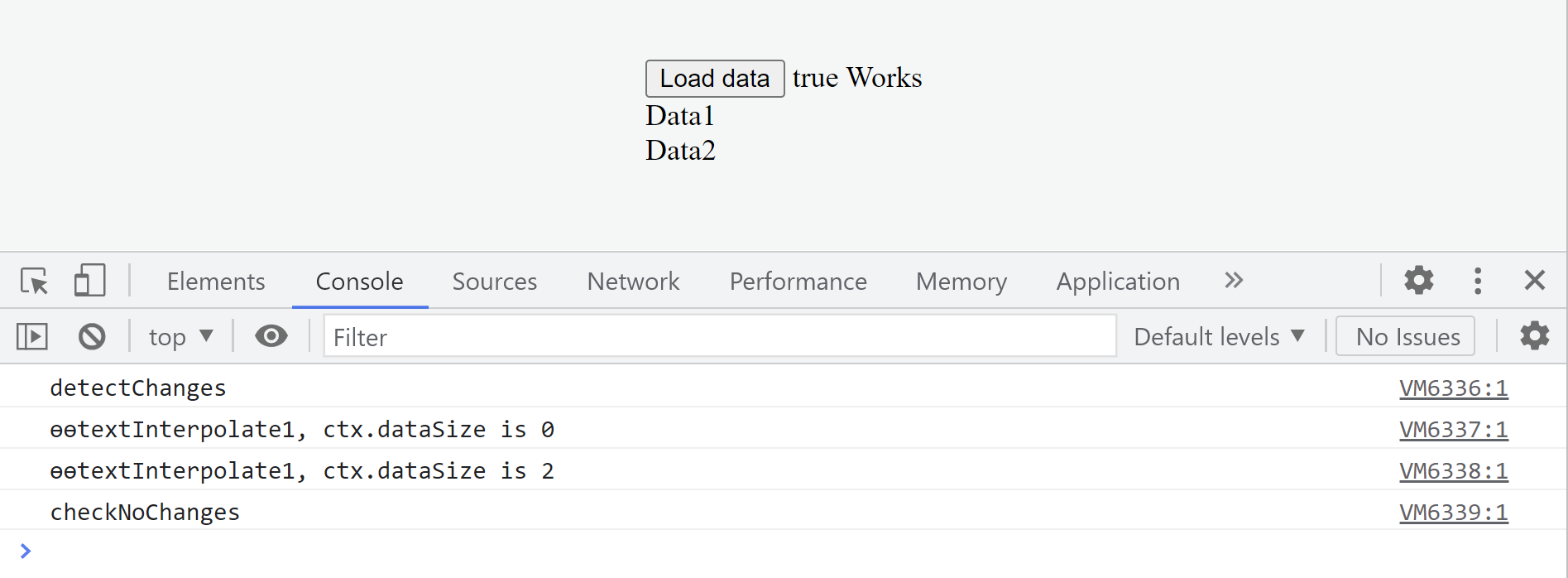Open the three-dot customize DevTools menu

coord(1477,281)
